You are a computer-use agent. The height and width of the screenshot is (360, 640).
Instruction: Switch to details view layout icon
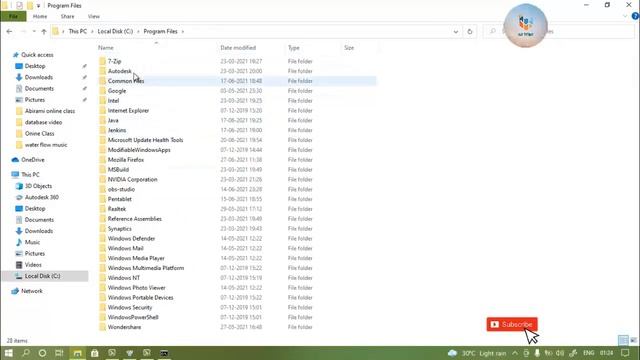tap(623, 340)
